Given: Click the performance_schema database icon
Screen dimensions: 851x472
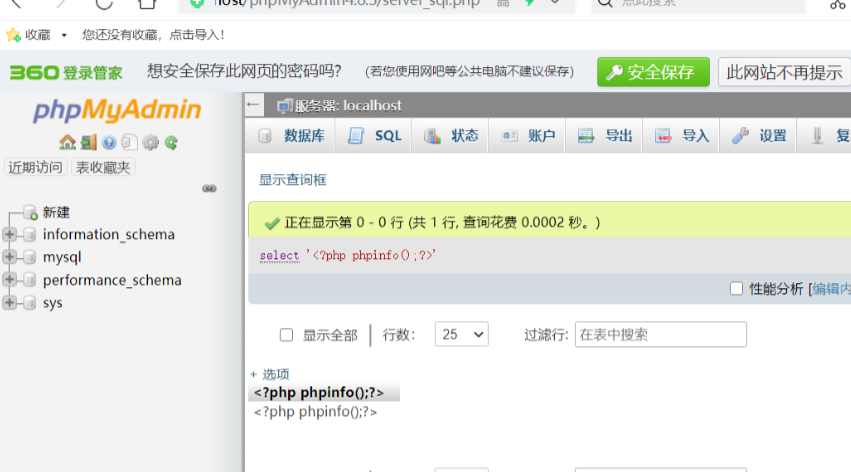Looking at the screenshot, I should click(30, 280).
